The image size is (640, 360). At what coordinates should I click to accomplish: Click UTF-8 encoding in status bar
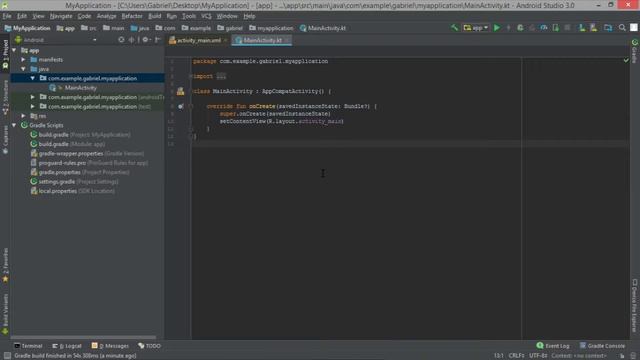coord(538,356)
